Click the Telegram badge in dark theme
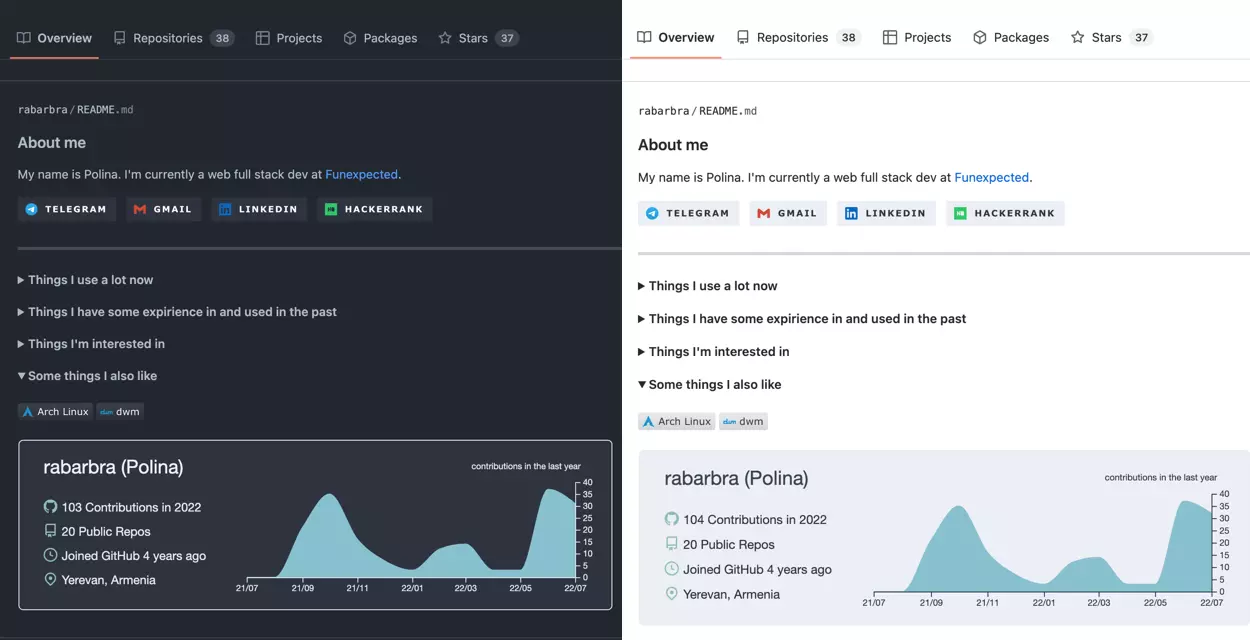The width and height of the screenshot is (1250, 640). (67, 209)
